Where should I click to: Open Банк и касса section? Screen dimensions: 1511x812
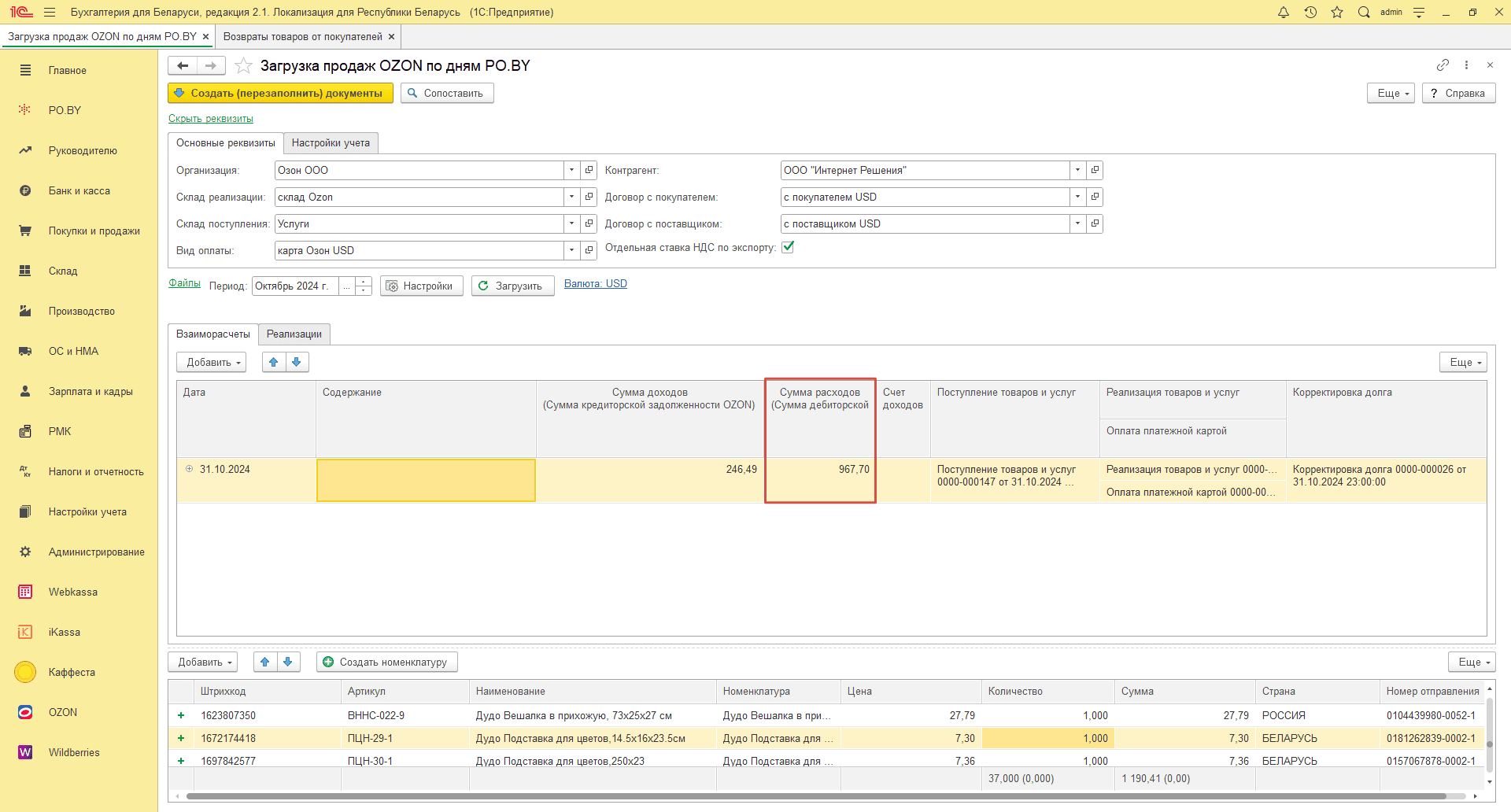79,190
